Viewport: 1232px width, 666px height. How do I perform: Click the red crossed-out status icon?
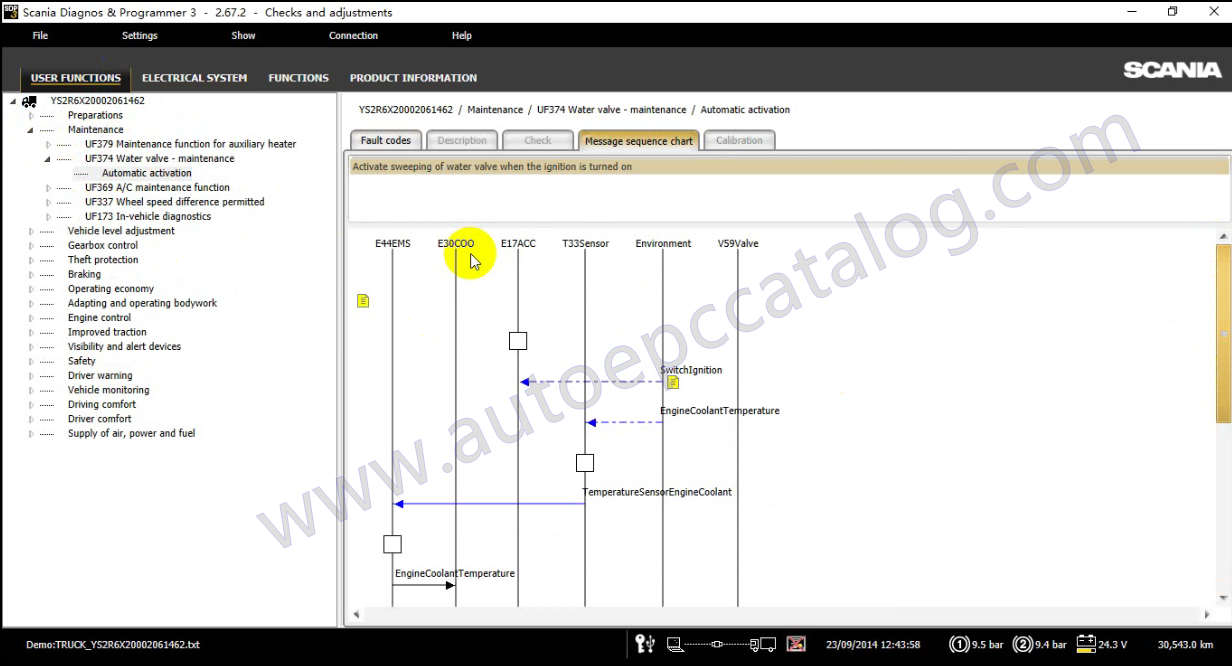(x=796, y=644)
